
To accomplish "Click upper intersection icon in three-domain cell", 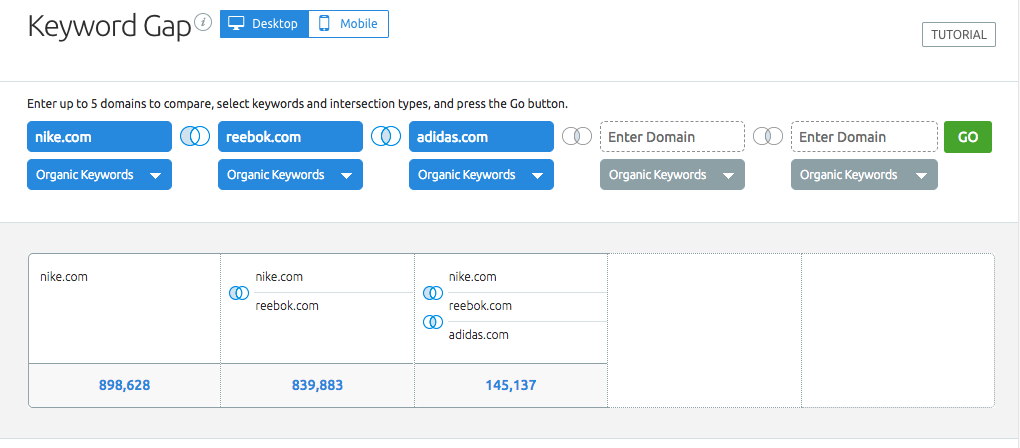I will click(x=433, y=293).
